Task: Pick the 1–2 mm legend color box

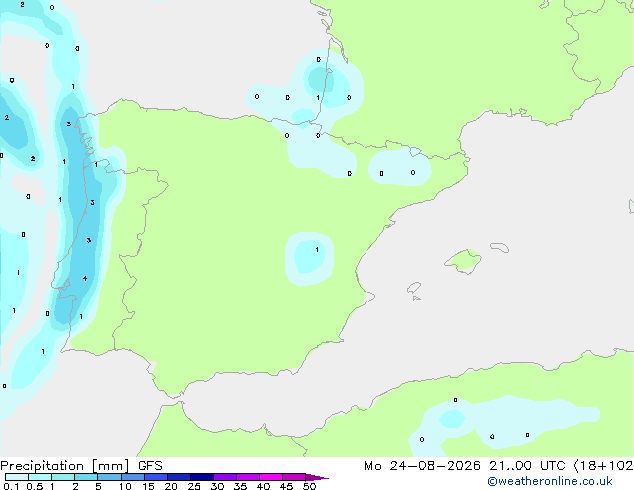Action: [63, 477]
